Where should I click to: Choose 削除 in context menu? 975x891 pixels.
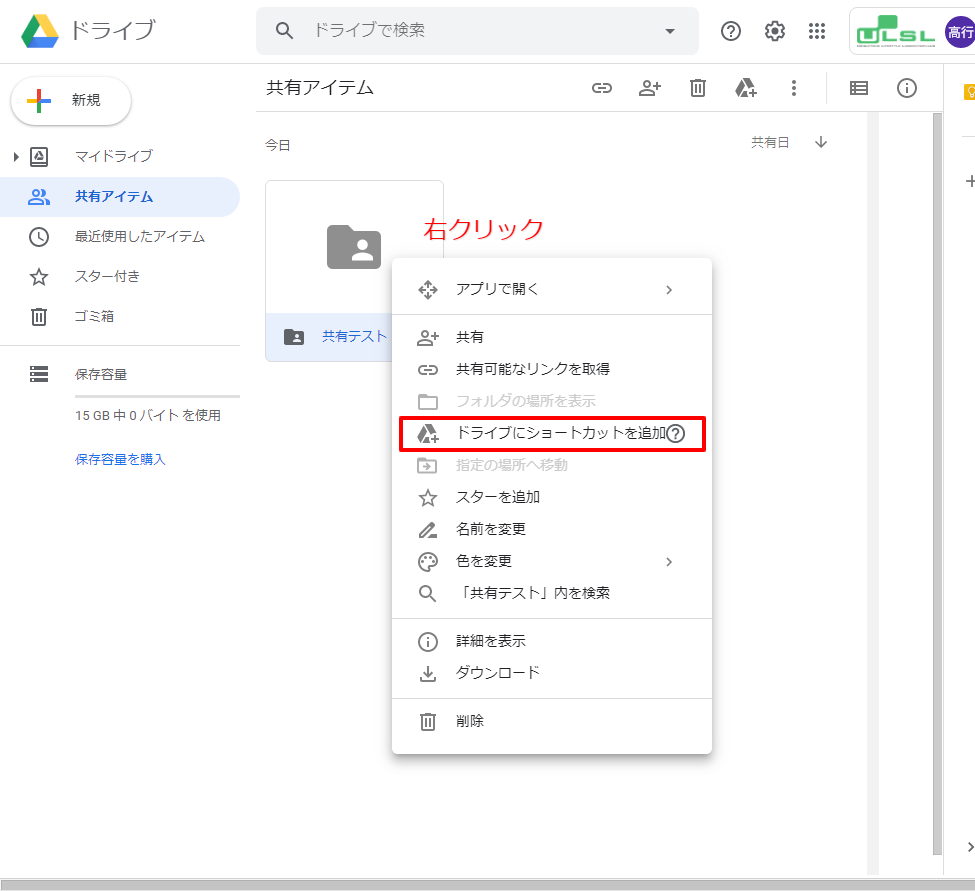[552, 721]
